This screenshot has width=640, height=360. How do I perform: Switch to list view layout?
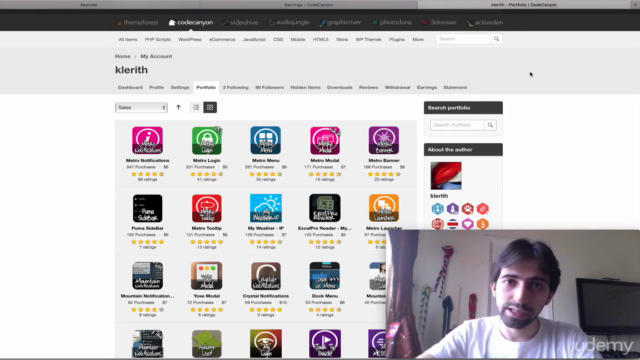pyautogui.click(x=196, y=107)
